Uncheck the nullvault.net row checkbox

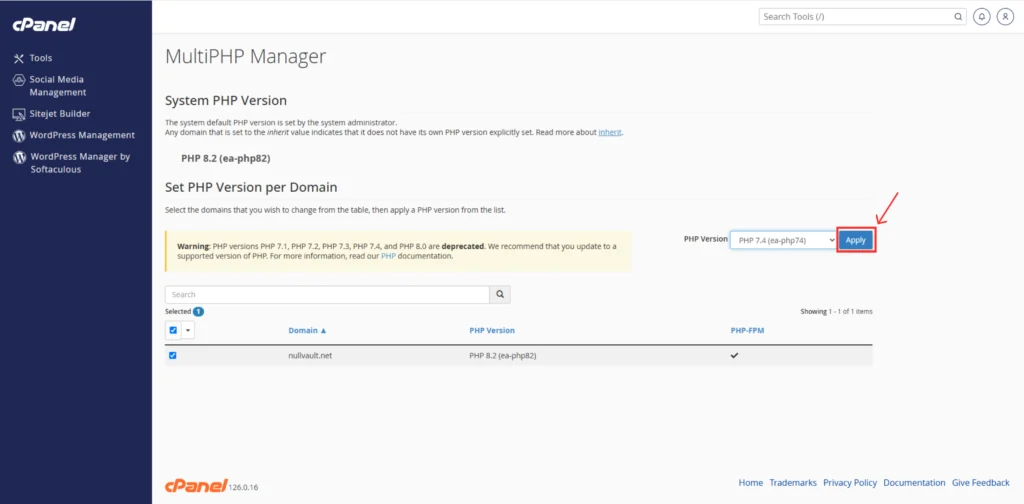172,356
